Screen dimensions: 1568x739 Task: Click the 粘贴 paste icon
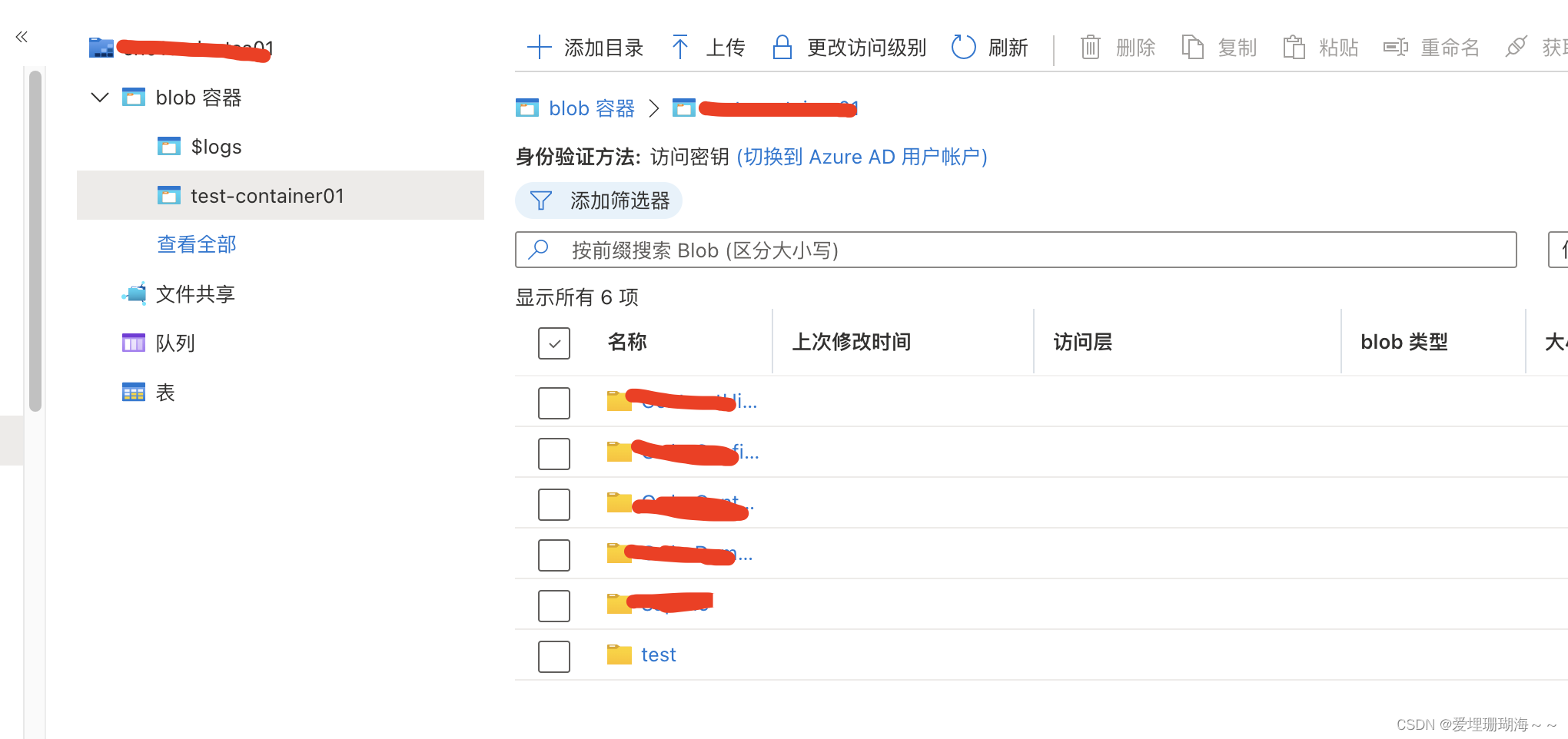click(1294, 47)
